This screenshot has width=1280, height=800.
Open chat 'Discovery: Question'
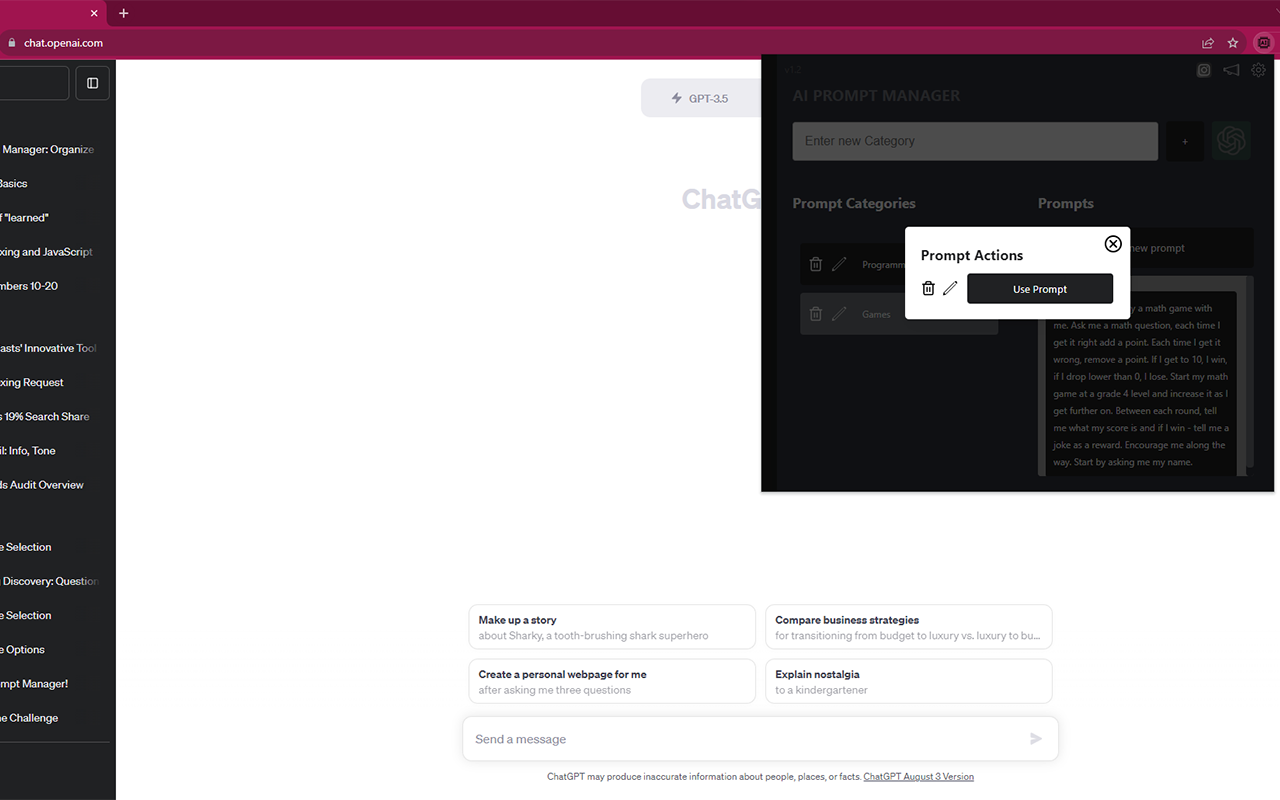pos(50,582)
